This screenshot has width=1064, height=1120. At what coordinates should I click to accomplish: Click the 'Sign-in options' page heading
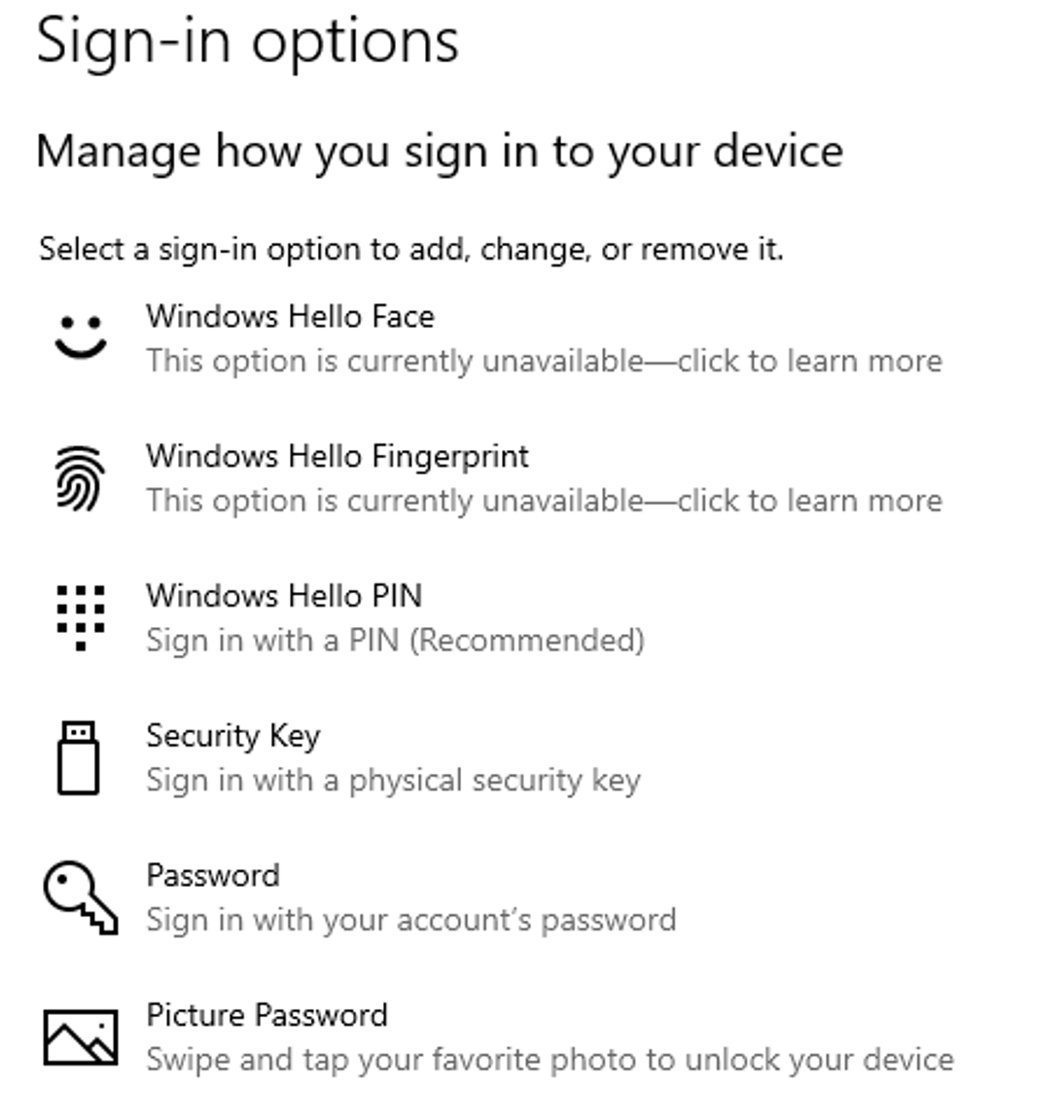[247, 43]
